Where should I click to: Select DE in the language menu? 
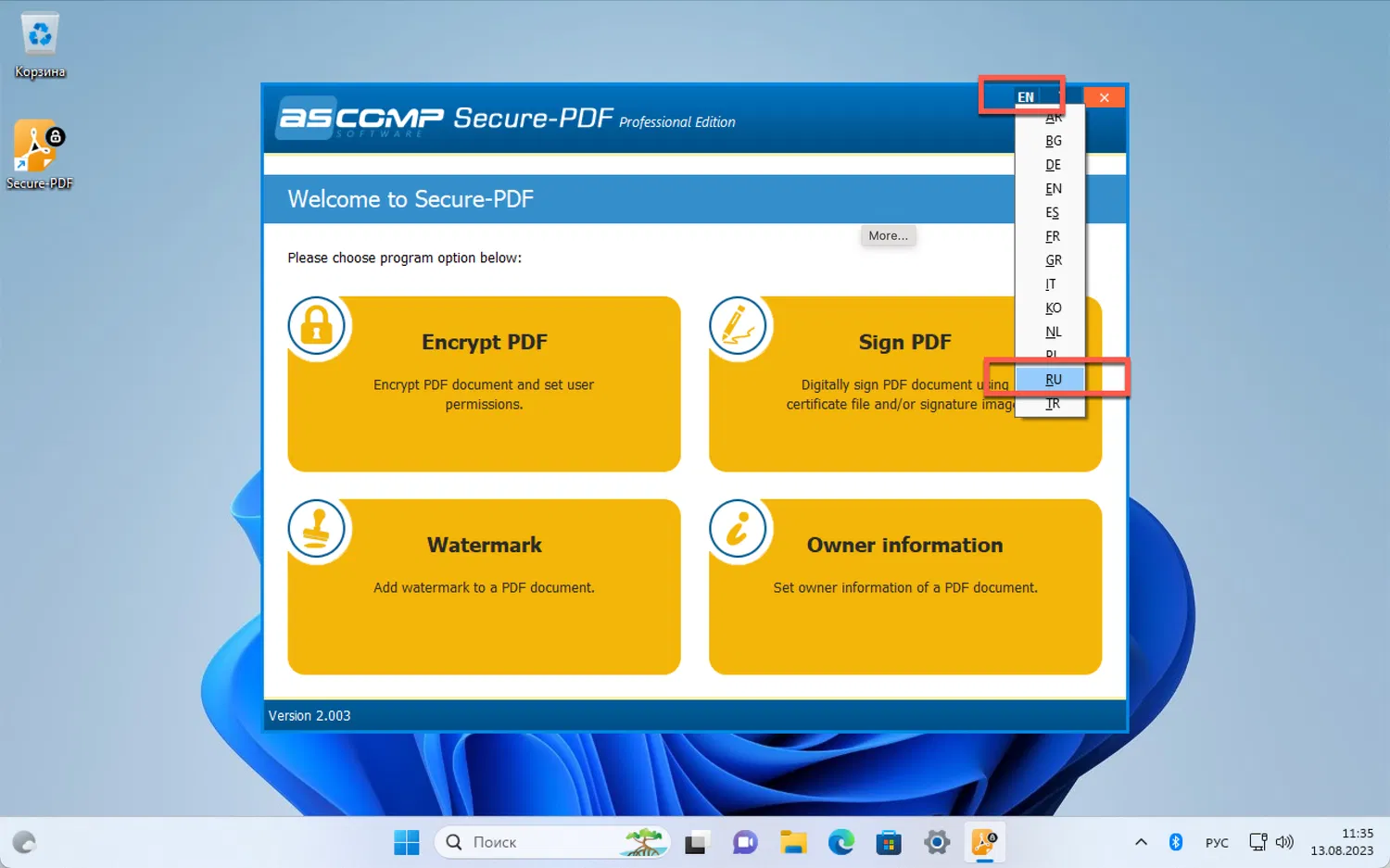(1053, 164)
